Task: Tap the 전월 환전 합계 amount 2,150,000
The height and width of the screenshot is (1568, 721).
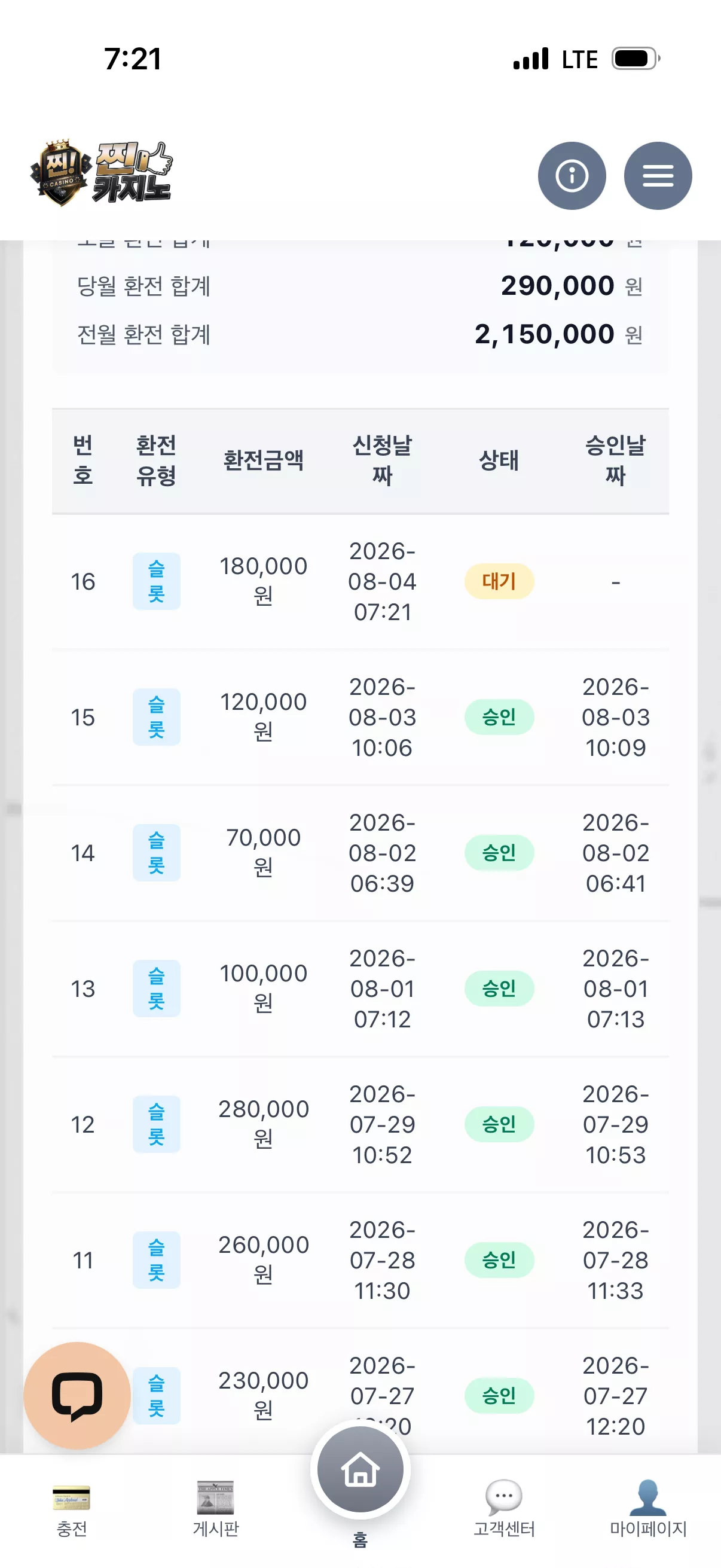Action: tap(544, 334)
